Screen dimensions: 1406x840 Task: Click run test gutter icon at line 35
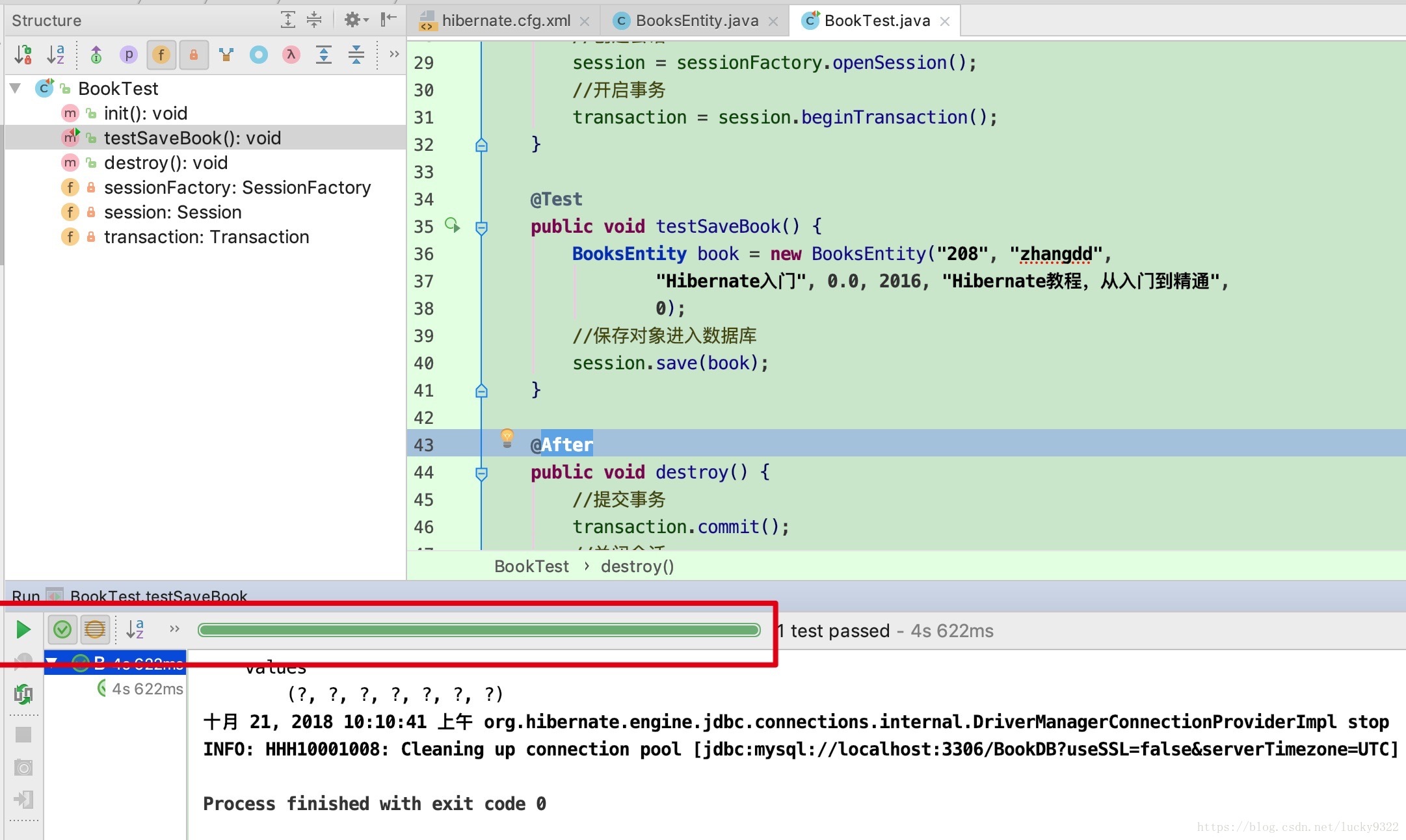click(x=453, y=226)
